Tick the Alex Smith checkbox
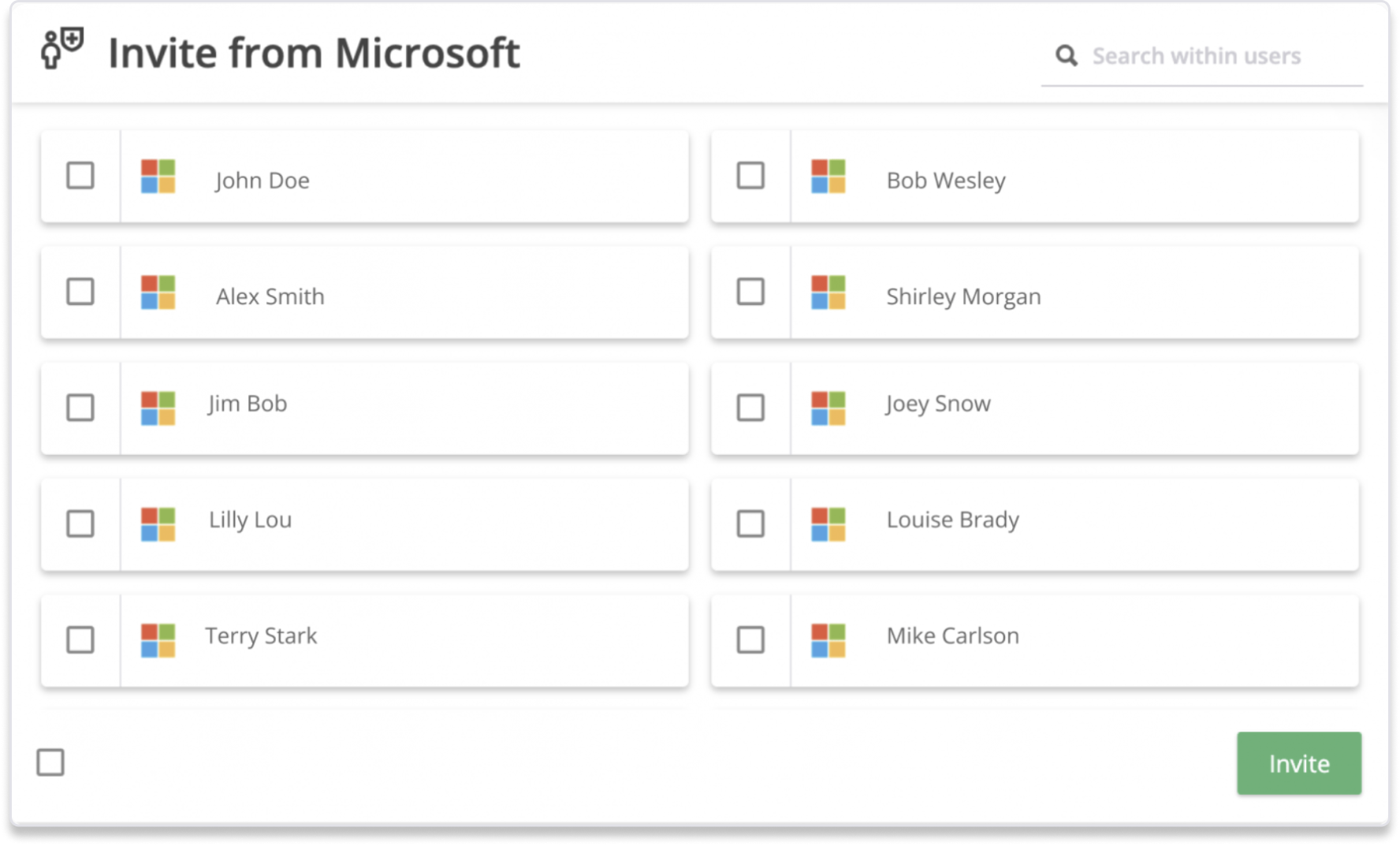 tap(80, 292)
